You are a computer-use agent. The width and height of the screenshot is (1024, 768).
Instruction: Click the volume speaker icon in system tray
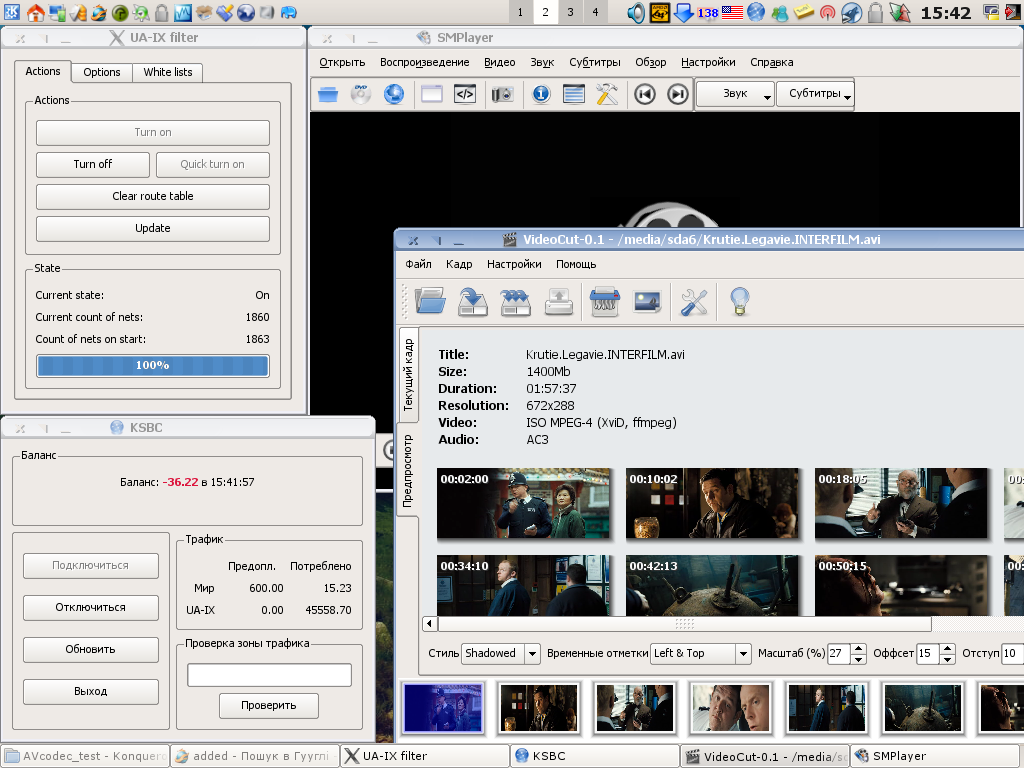click(x=636, y=13)
